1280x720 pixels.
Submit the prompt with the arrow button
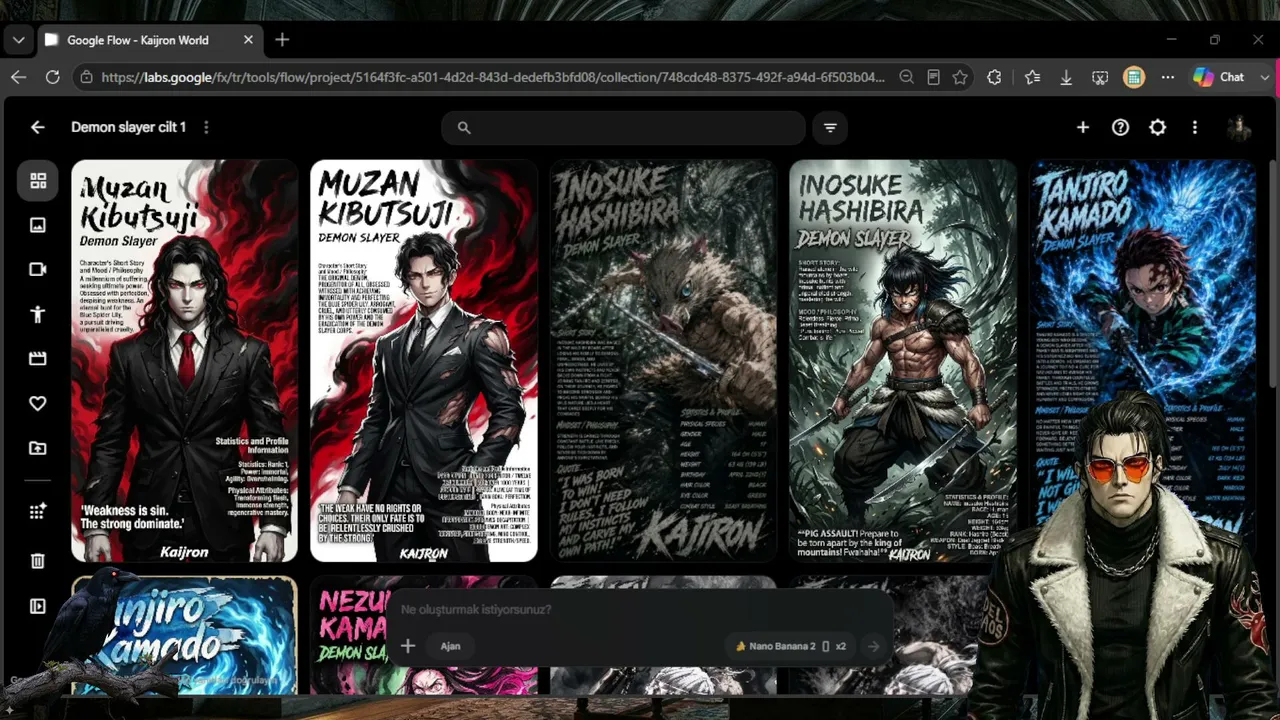coord(873,646)
